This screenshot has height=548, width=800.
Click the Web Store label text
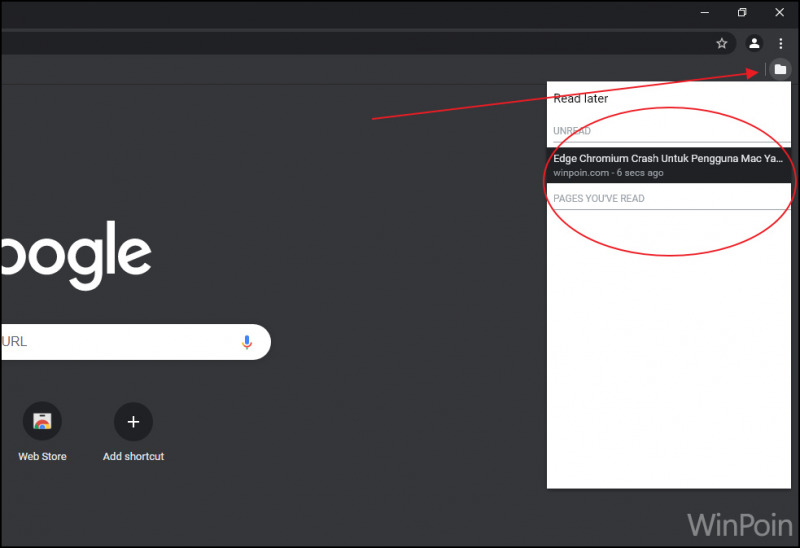point(42,457)
